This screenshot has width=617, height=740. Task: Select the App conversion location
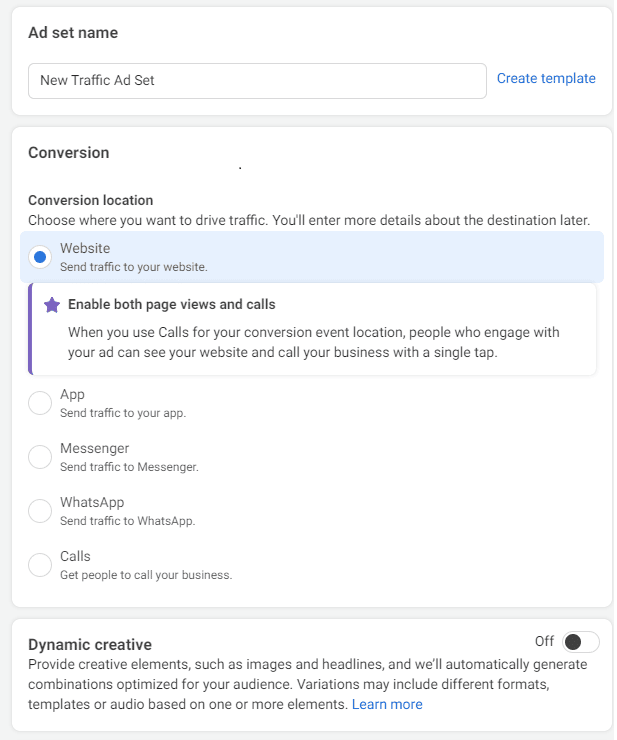[x=40, y=403]
